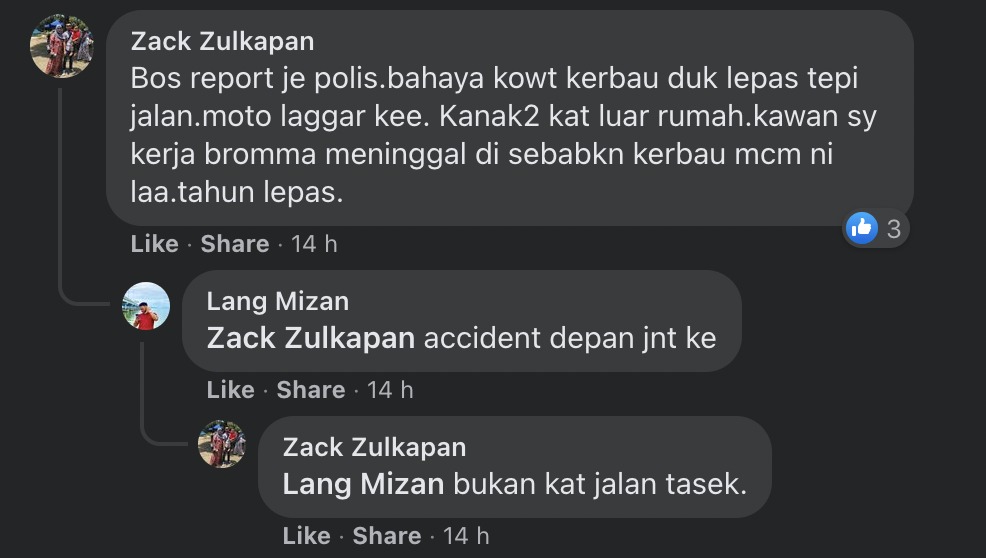986x558 pixels.
Task: Click the Zack Zulkapan mention before 'accident depan jnt'
Action: tap(311, 338)
